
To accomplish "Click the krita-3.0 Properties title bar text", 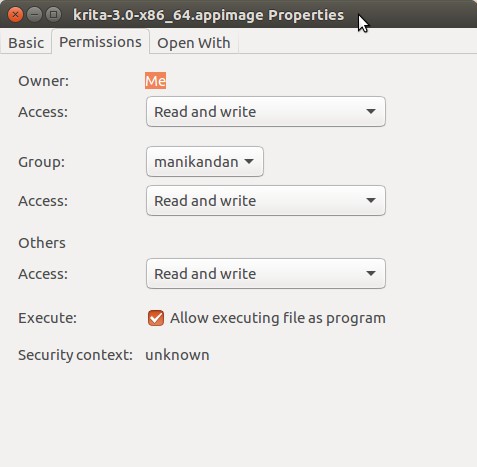I will [208, 15].
